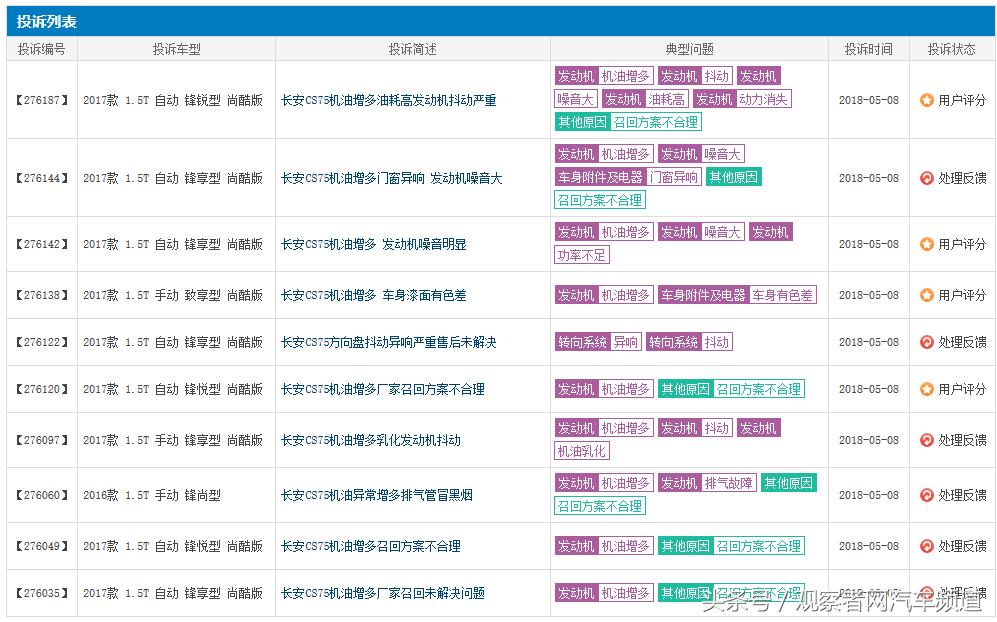
Task: Click the 功率不足 problem tag
Action: click(582, 256)
